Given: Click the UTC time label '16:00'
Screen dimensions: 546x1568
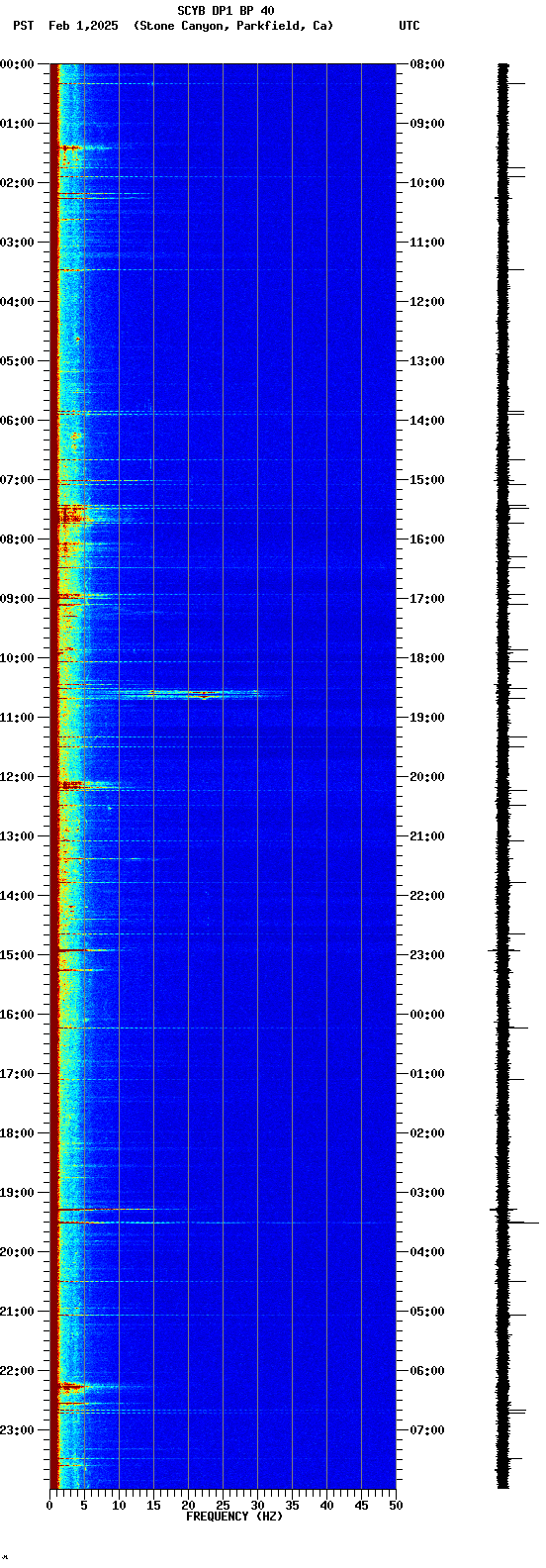Looking at the screenshot, I should 427,539.
